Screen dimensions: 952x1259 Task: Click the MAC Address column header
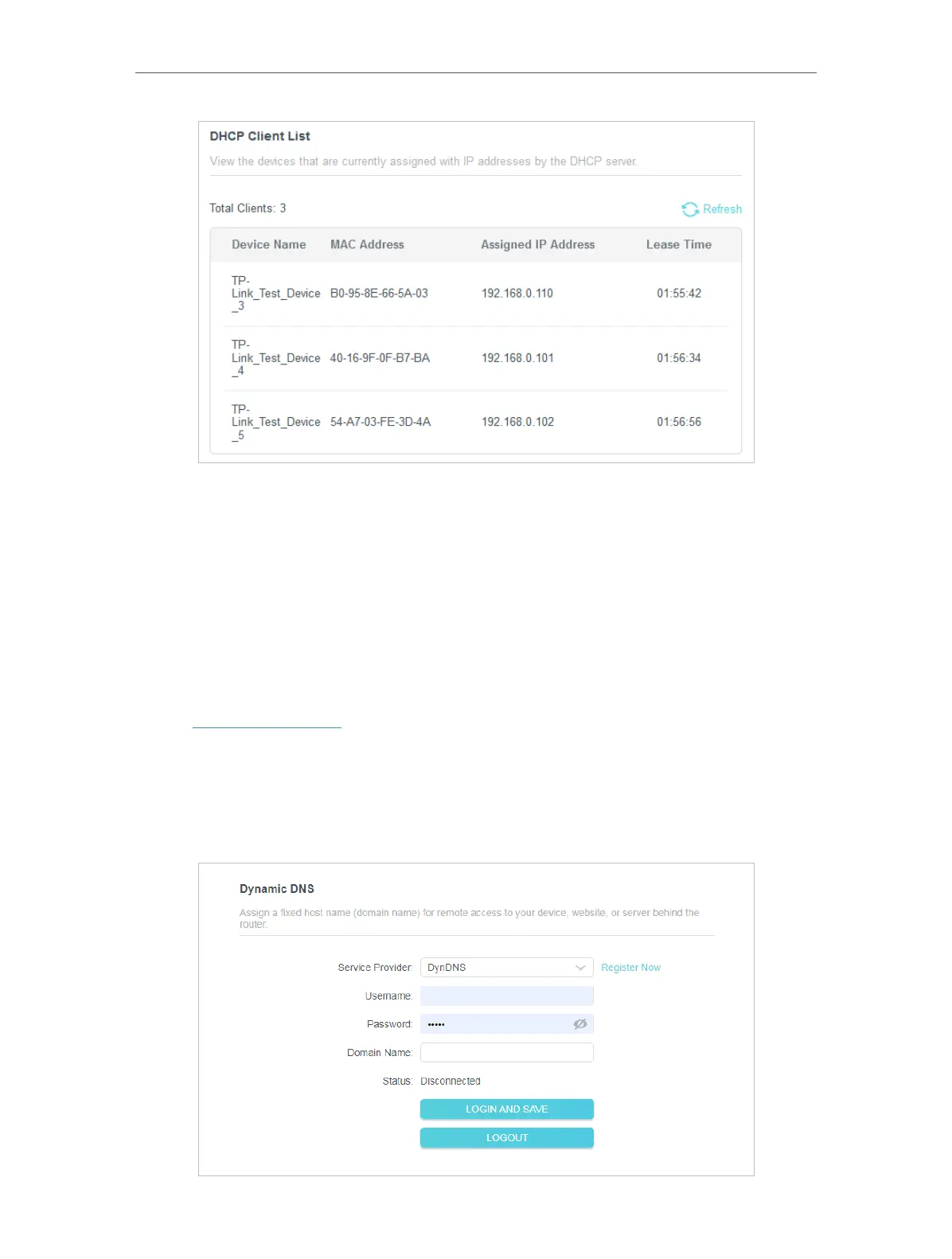367,245
